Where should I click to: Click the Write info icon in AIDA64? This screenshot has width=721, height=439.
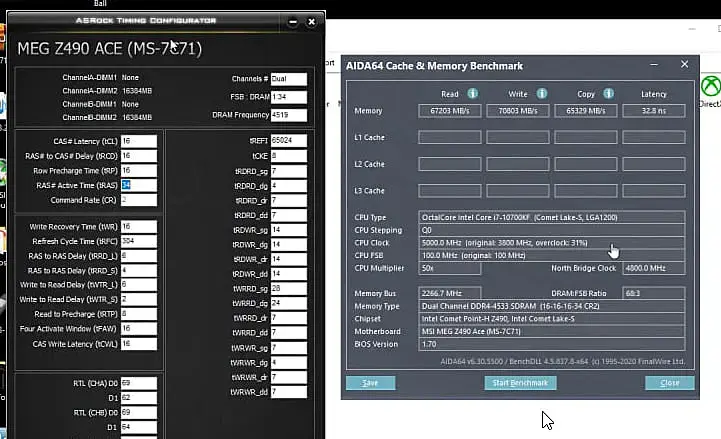(542, 94)
